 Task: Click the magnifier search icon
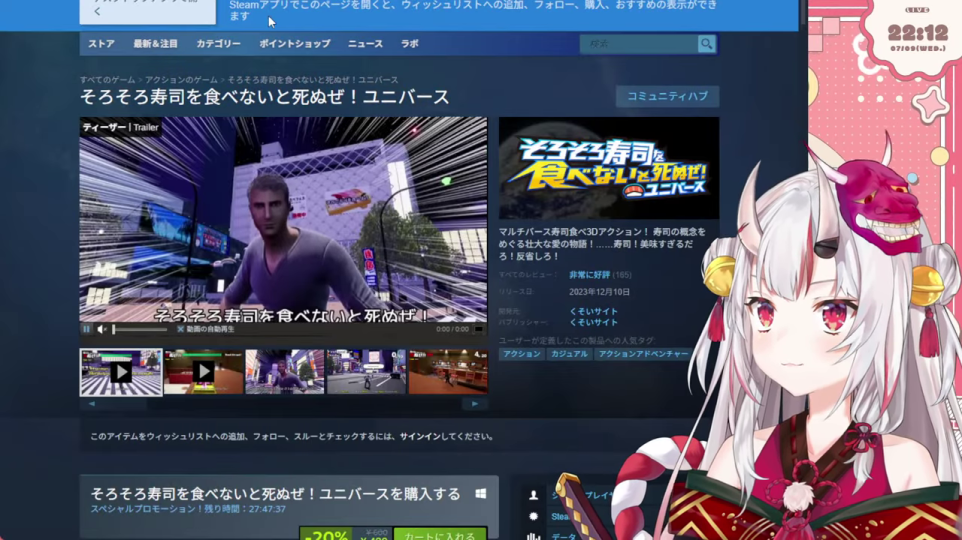point(707,44)
